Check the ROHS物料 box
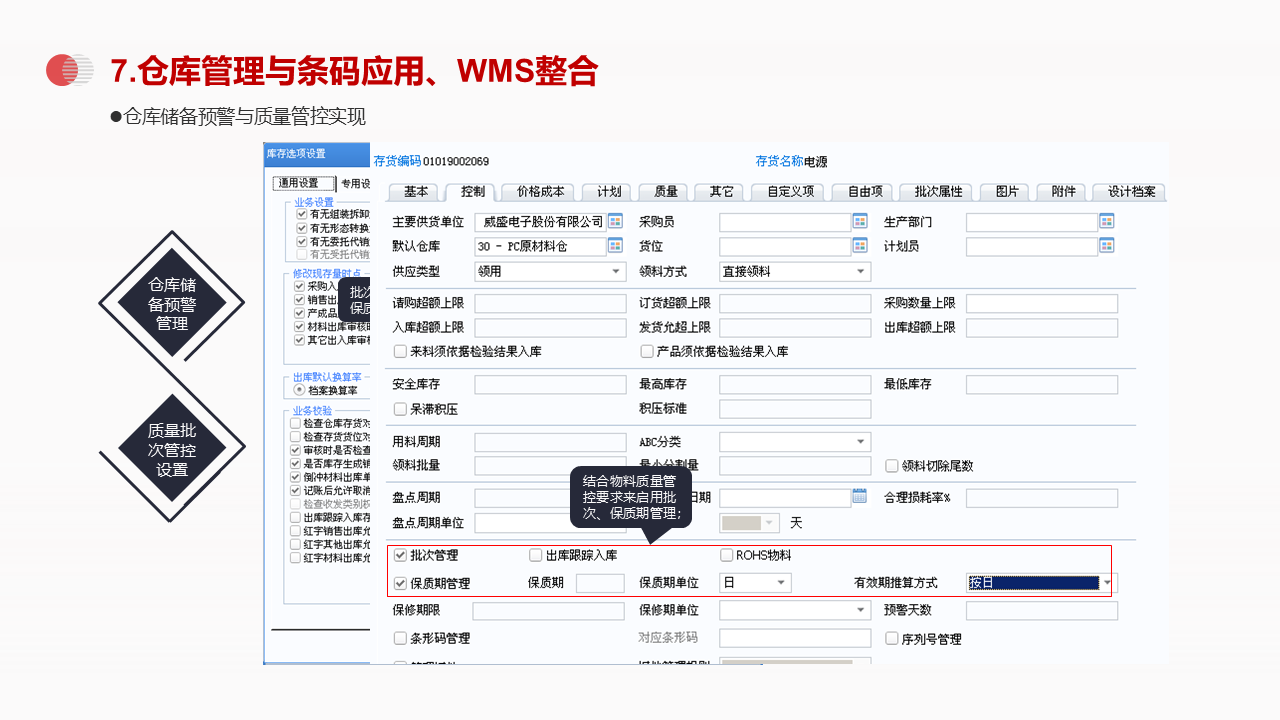The width and height of the screenshot is (1280, 720). tap(727, 555)
